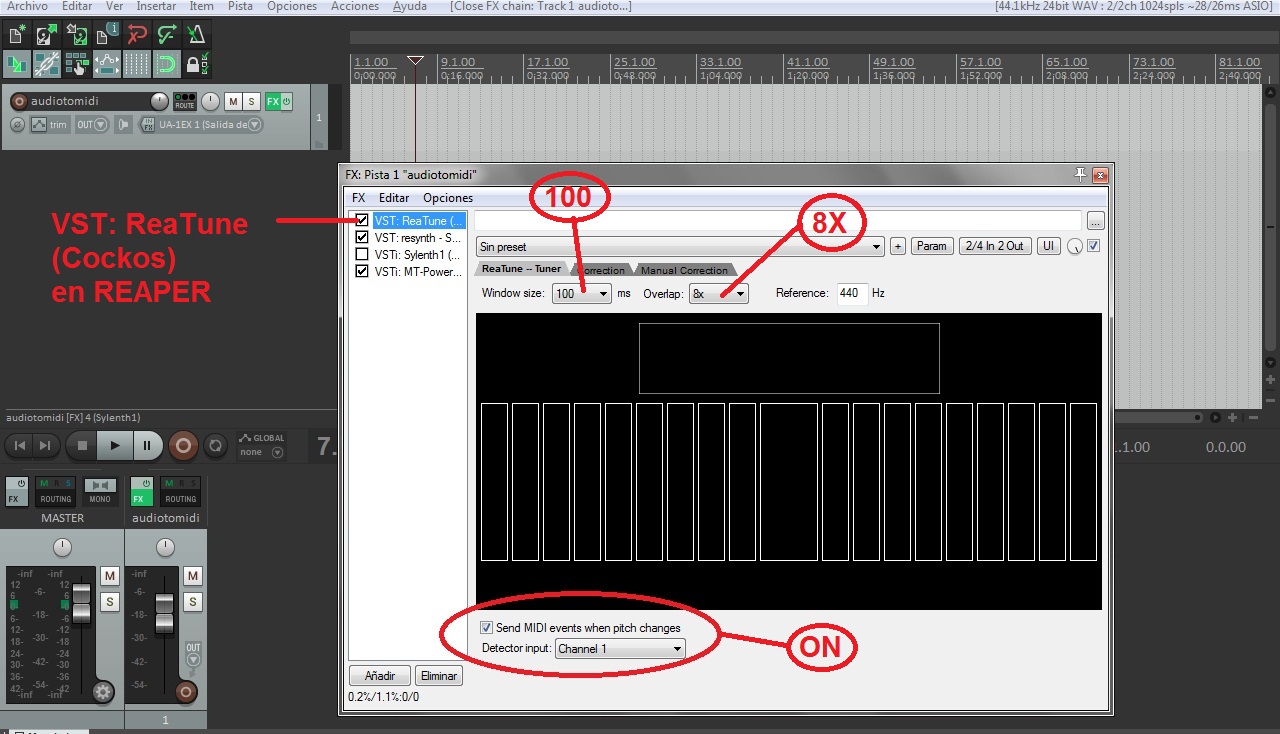This screenshot has height=734, width=1280.
Task: Open master settings gear icon in mixer
Action: click(101, 691)
